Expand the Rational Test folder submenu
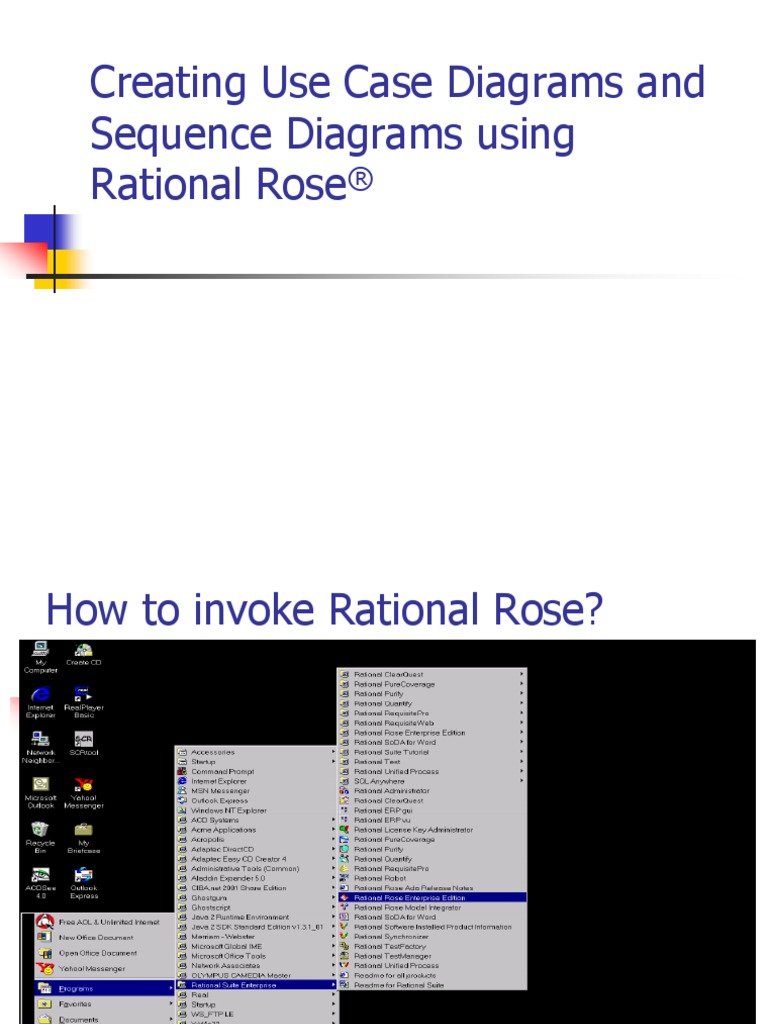768x1024 pixels. point(432,761)
